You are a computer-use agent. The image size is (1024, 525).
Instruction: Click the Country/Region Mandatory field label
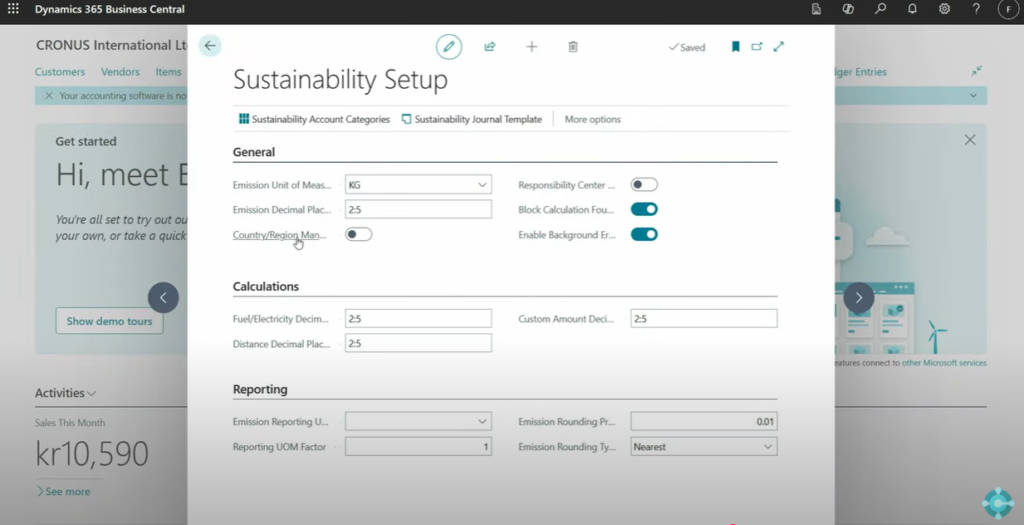coord(280,235)
